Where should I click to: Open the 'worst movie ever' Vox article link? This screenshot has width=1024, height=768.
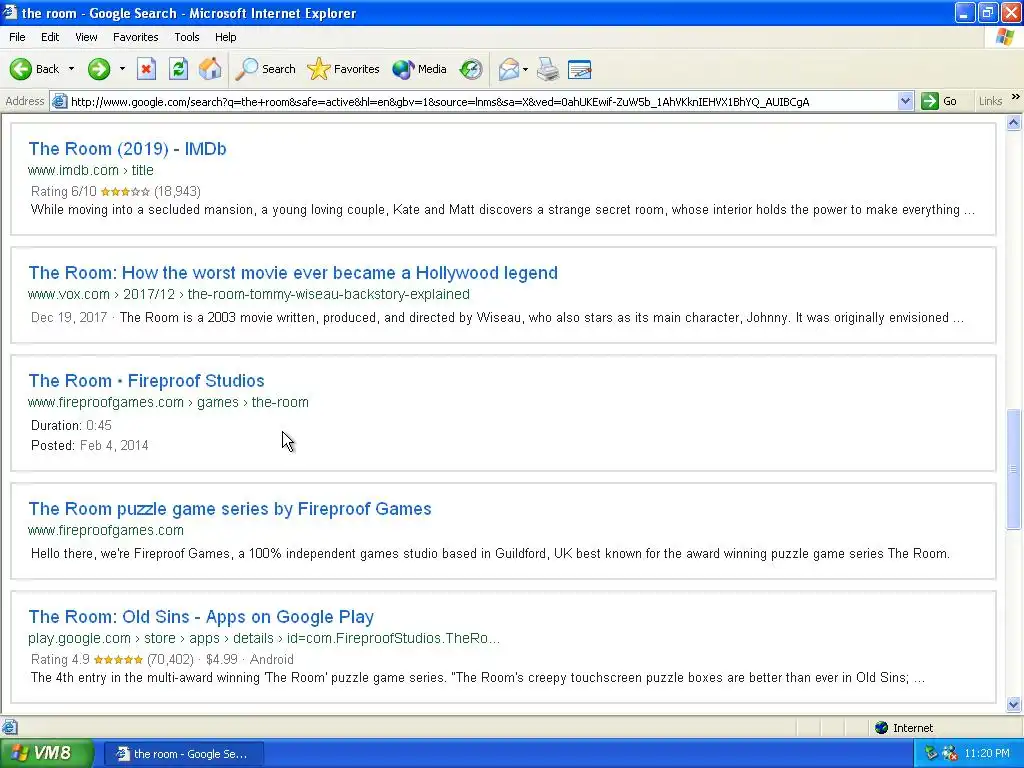[293, 273]
